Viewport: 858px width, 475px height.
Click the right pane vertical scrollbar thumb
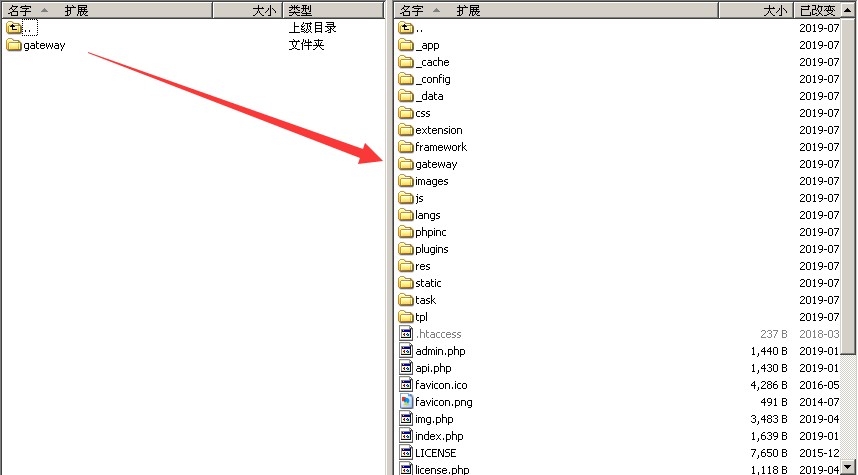pos(848,186)
